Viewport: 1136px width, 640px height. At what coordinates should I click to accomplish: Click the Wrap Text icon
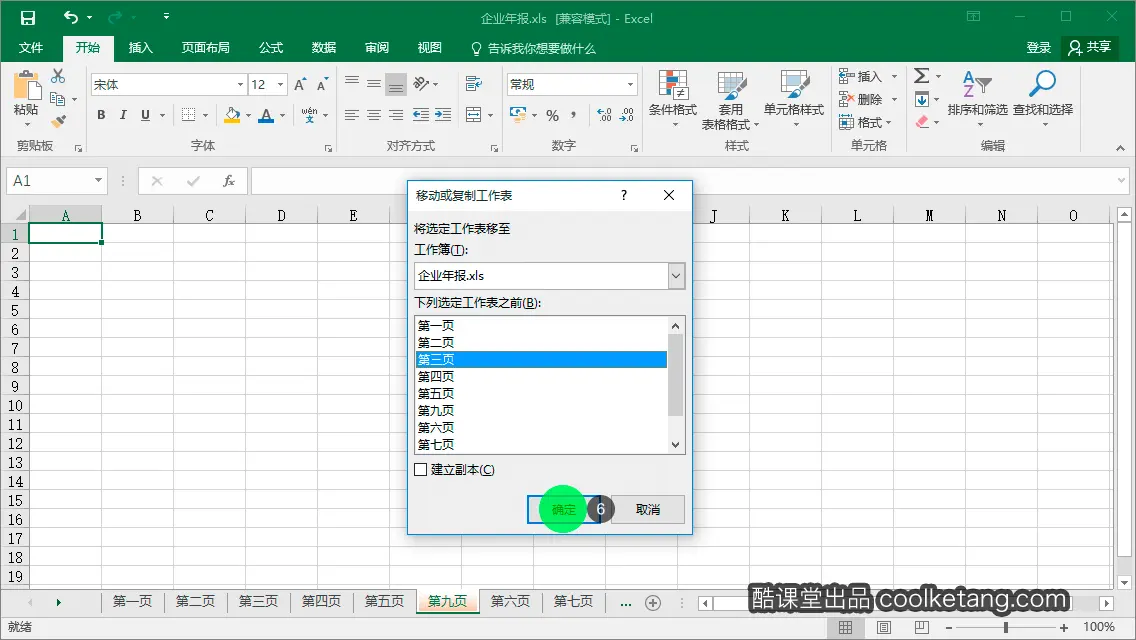[x=474, y=84]
